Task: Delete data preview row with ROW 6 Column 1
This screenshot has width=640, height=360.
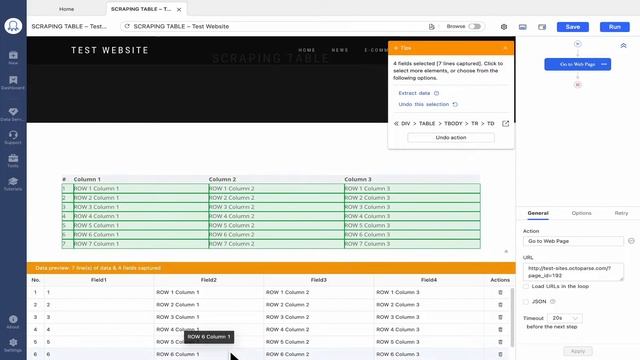Action: coord(500,354)
